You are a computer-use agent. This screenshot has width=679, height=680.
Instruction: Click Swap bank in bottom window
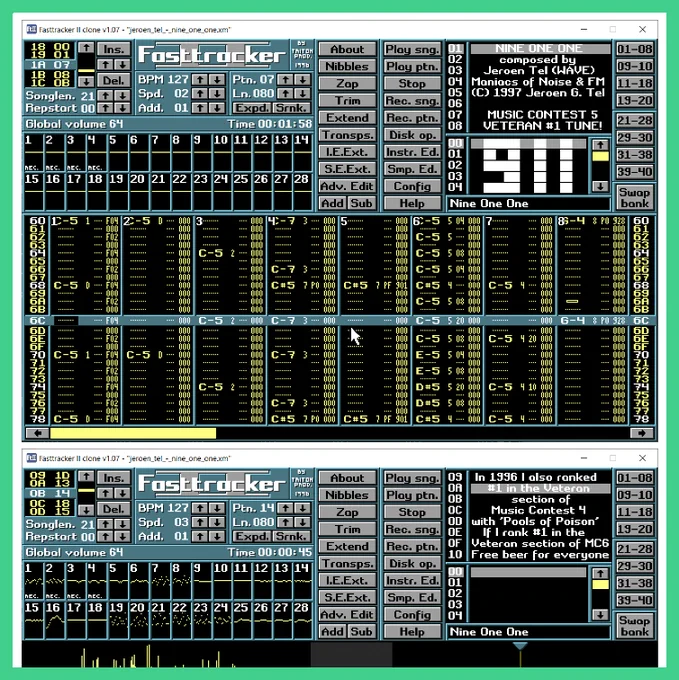tap(635, 626)
